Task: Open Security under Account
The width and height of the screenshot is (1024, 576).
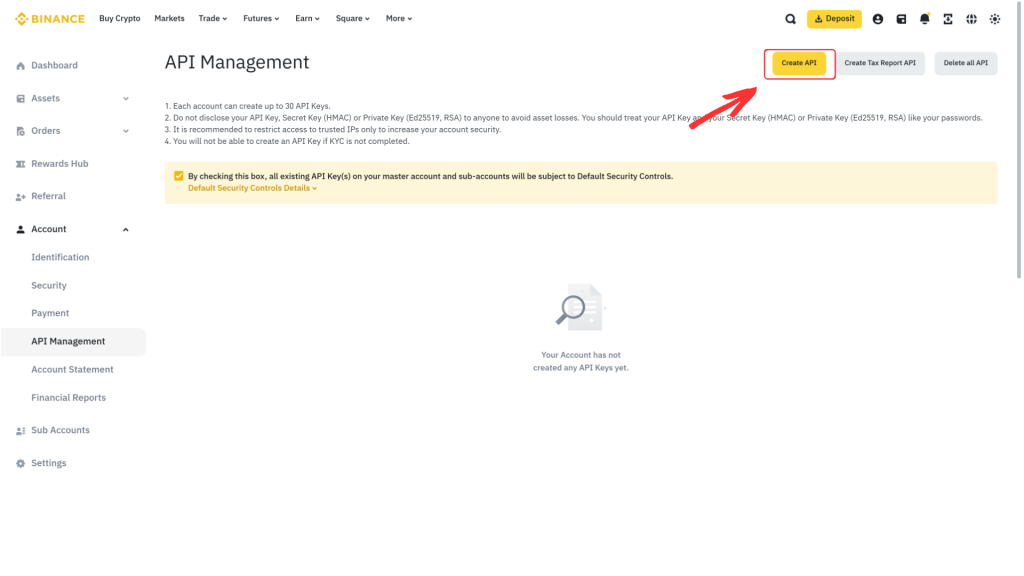Action: tap(49, 285)
